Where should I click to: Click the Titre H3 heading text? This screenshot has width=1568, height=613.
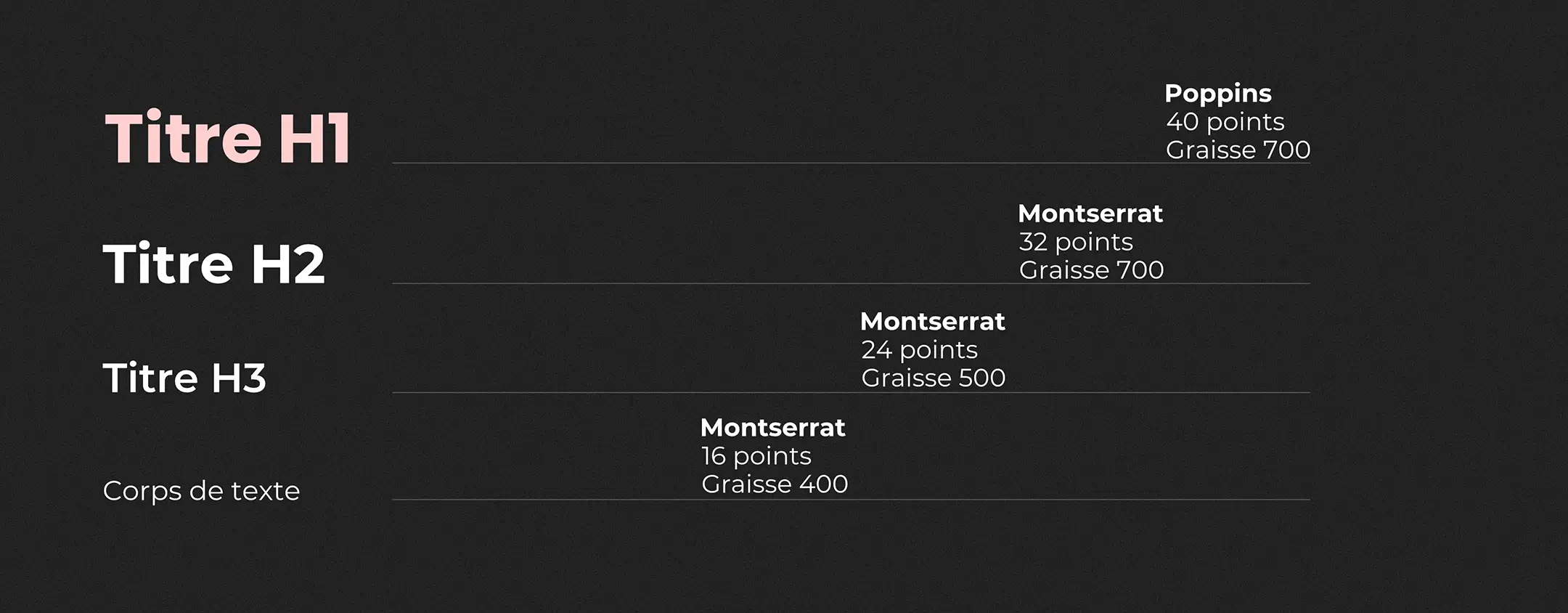click(185, 378)
